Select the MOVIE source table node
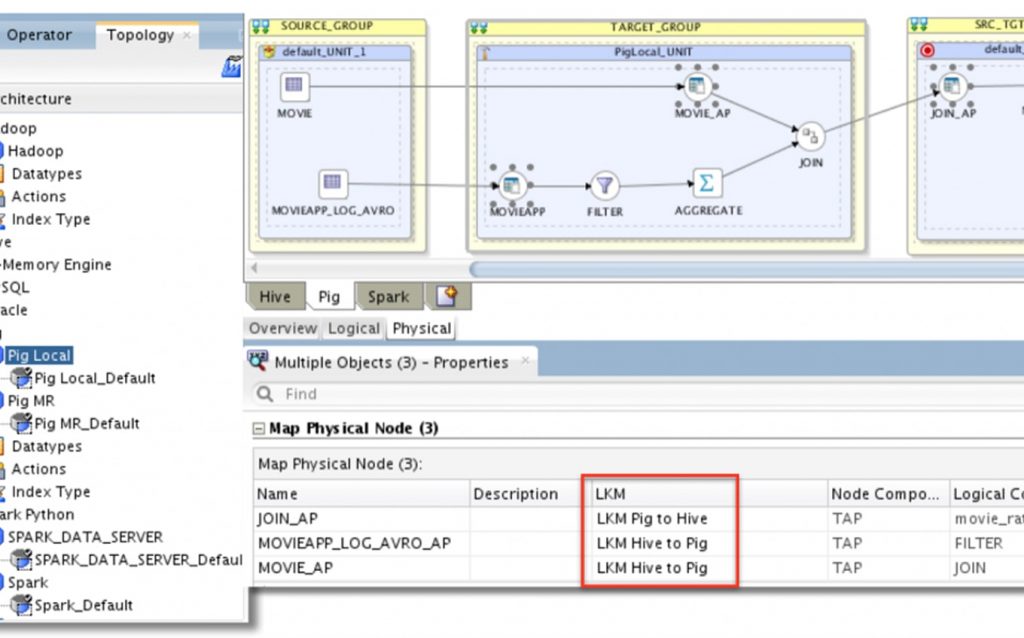 pos(295,86)
